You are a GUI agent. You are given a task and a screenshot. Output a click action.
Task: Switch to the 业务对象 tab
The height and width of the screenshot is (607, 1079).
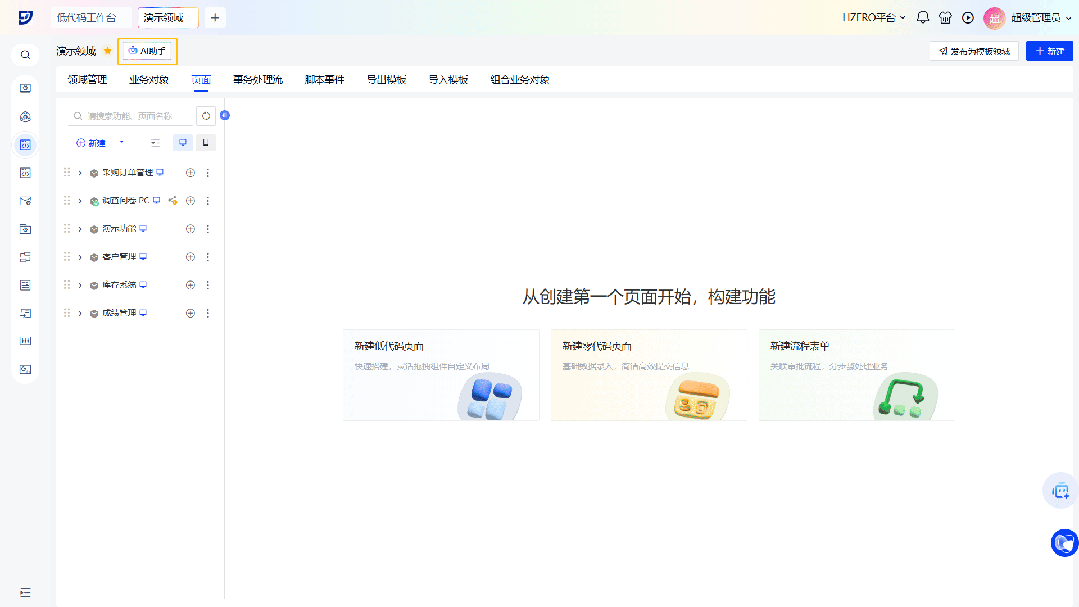pyautogui.click(x=149, y=79)
